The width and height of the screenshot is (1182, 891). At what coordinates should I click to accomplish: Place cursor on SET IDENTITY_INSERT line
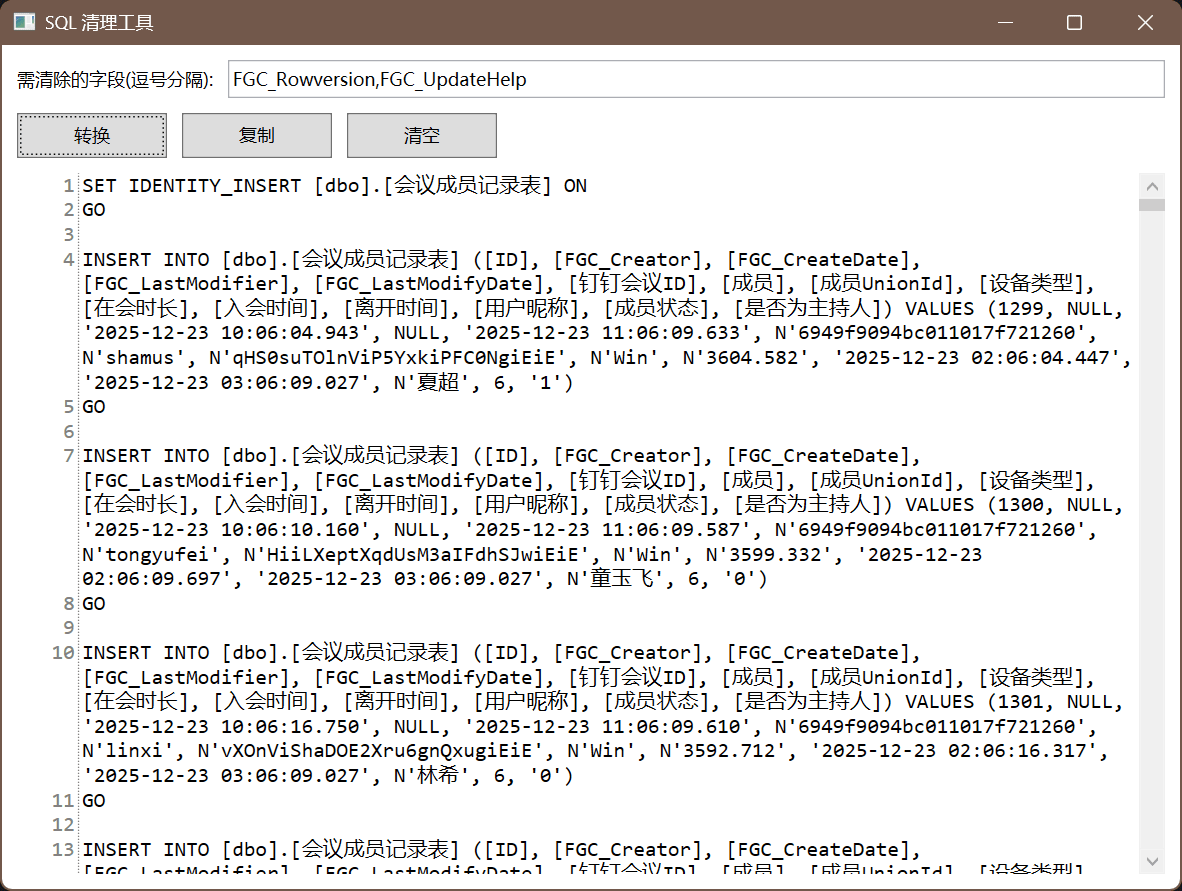[x=334, y=186]
